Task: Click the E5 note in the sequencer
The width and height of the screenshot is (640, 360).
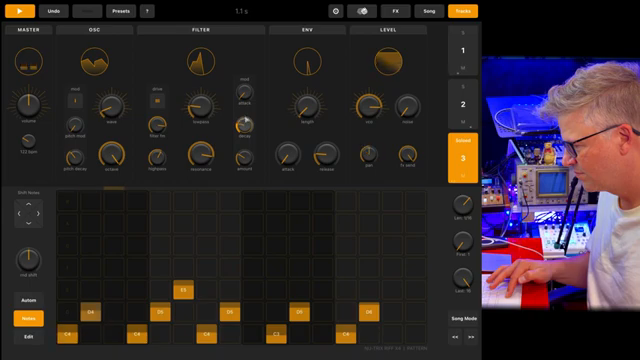Action: pyautogui.click(x=183, y=290)
